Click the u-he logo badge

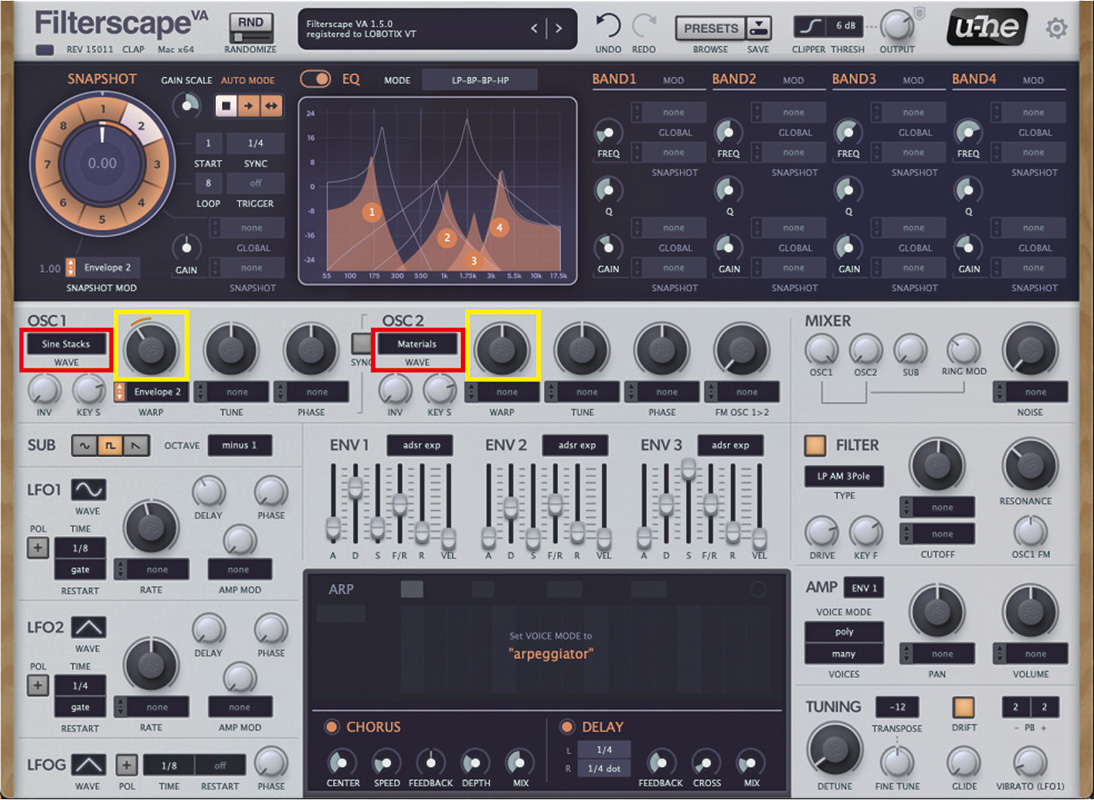pos(987,27)
